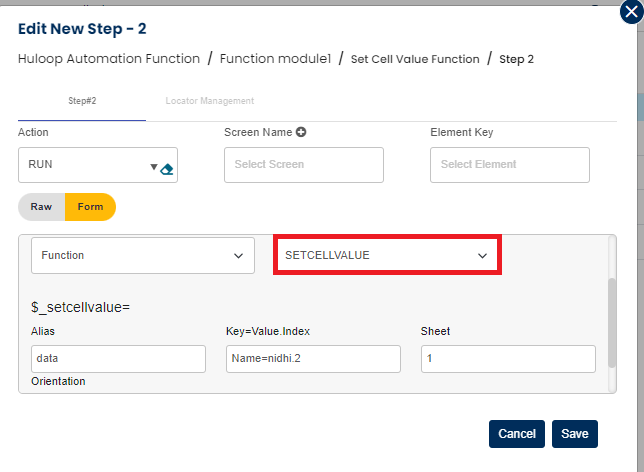Click the eraser icon beside Action
Image resolution: width=644 pixels, height=472 pixels.
pyautogui.click(x=167, y=169)
